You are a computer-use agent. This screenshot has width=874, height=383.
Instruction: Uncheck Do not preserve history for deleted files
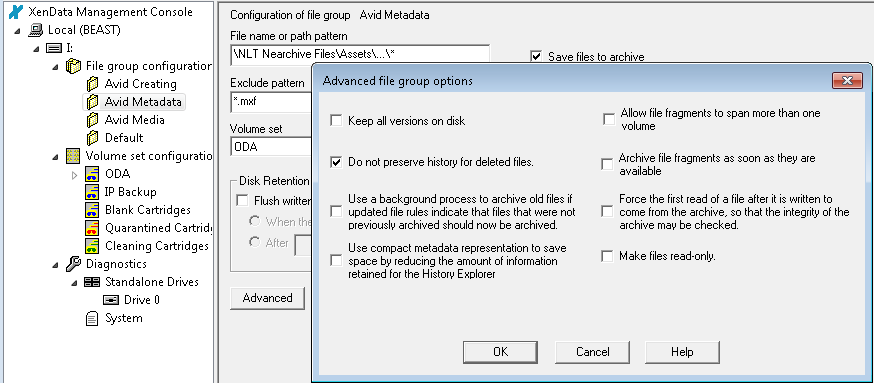336,162
